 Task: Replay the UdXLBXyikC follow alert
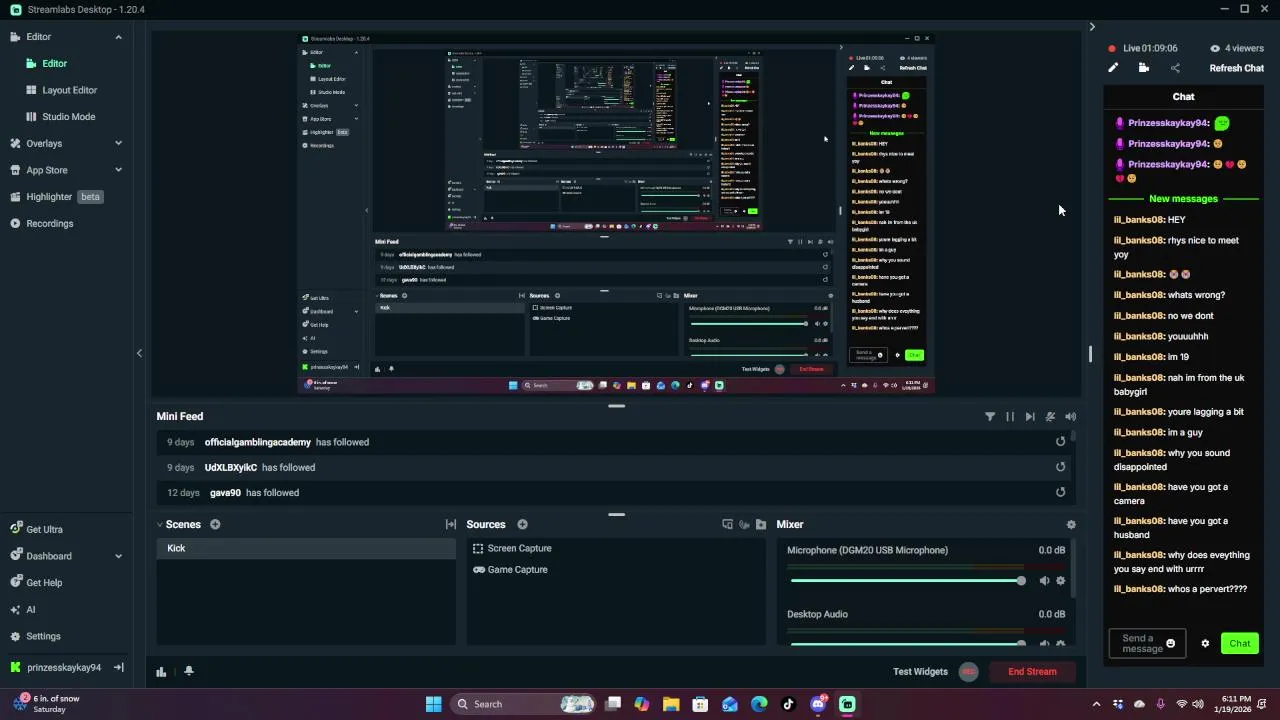click(x=1061, y=467)
